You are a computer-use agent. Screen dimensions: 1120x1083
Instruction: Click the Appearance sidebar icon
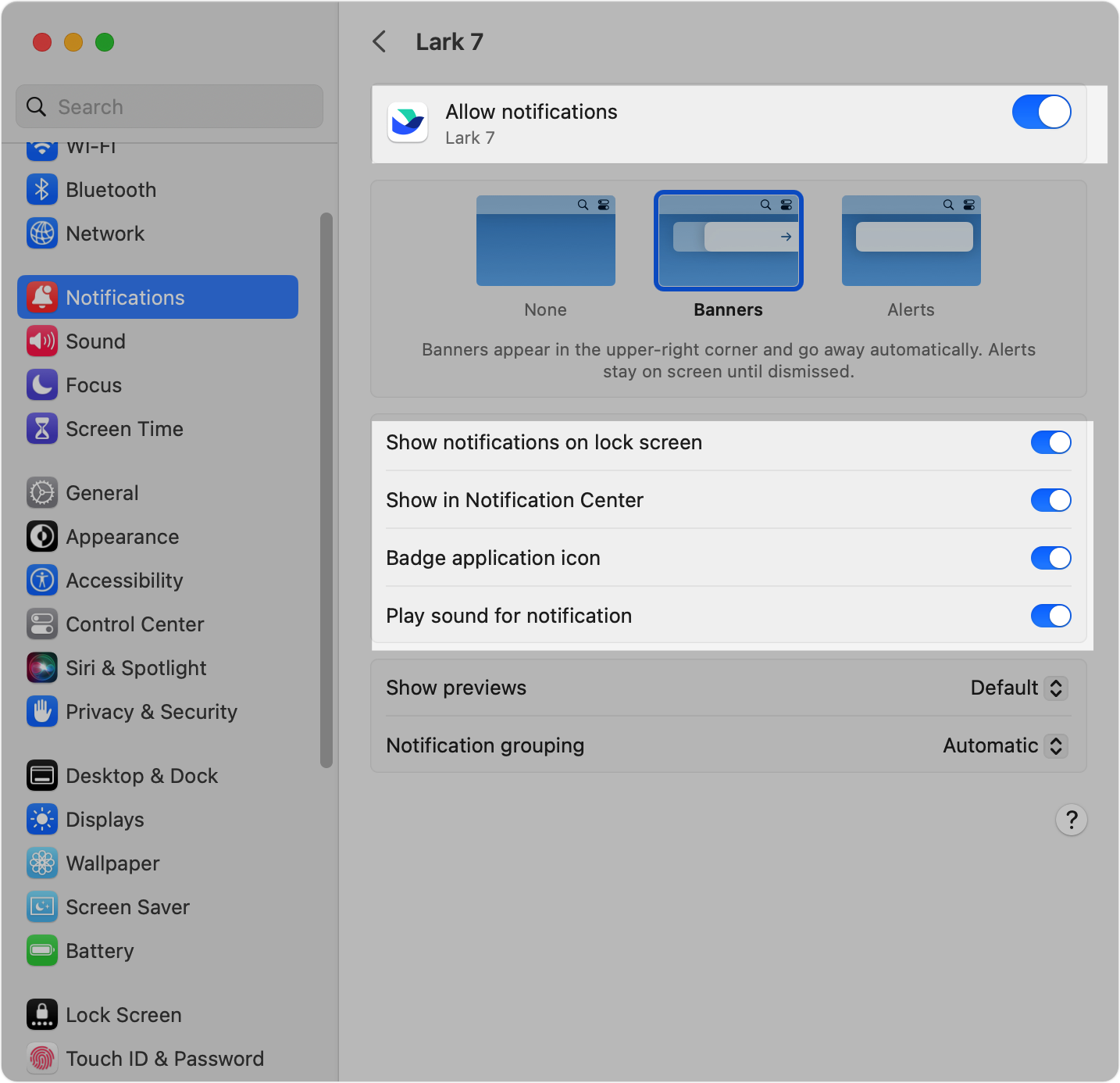click(x=41, y=536)
